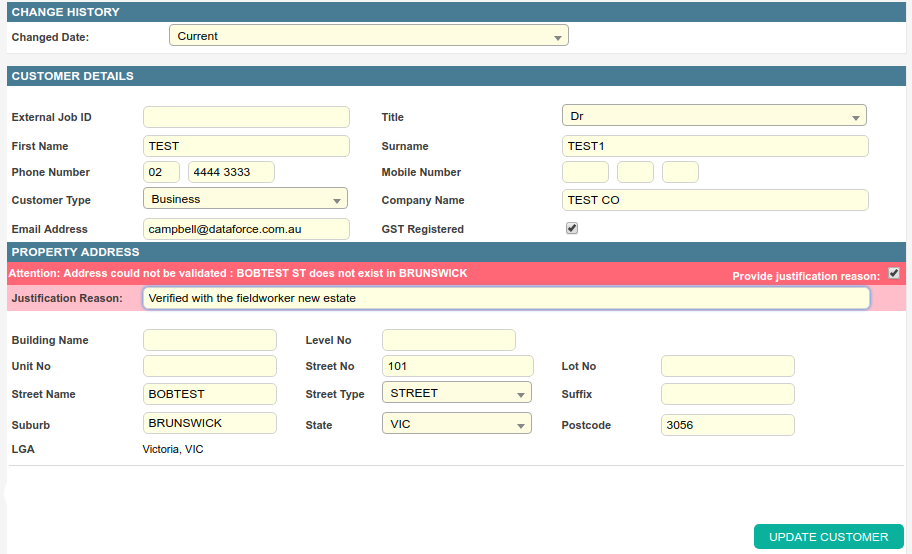Click the Building Name field
This screenshot has height=554, width=912.
[210, 340]
